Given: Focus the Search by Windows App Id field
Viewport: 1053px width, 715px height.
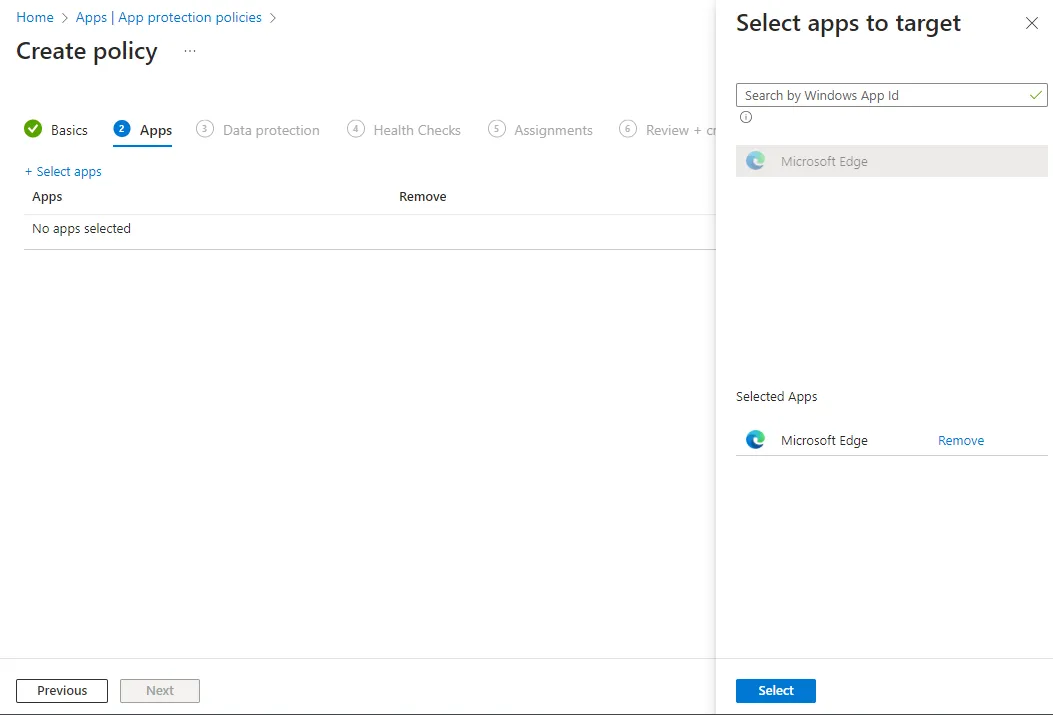Looking at the screenshot, I should pyautogui.click(x=880, y=95).
